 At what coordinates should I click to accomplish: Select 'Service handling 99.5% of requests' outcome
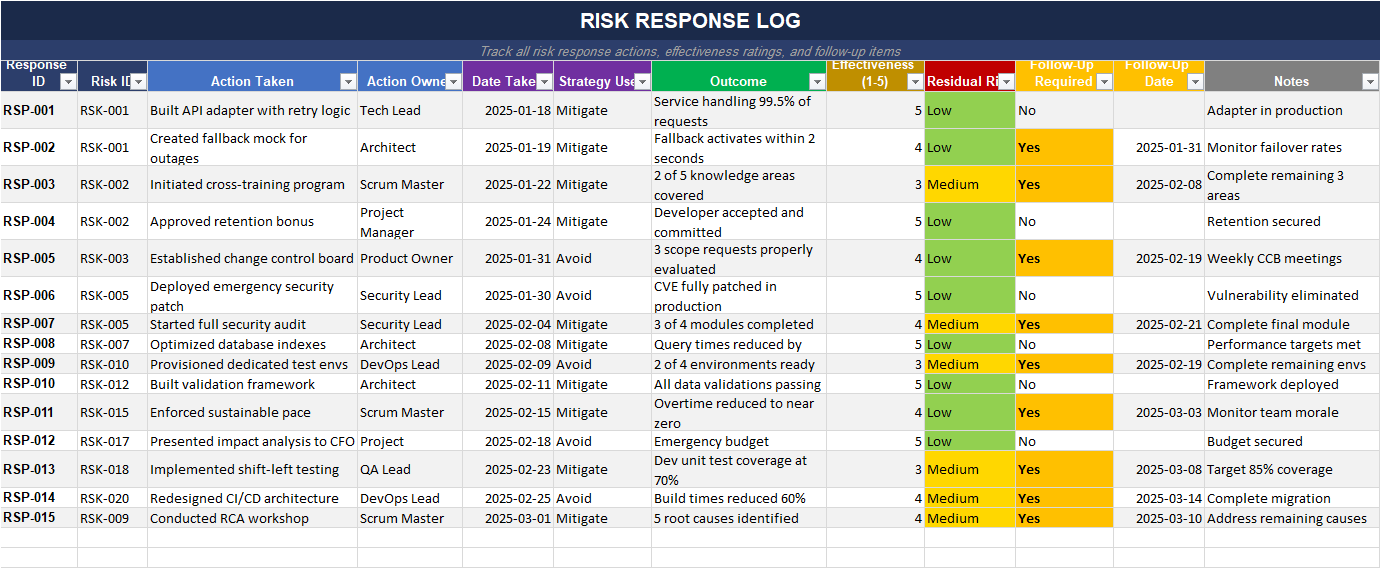738,110
